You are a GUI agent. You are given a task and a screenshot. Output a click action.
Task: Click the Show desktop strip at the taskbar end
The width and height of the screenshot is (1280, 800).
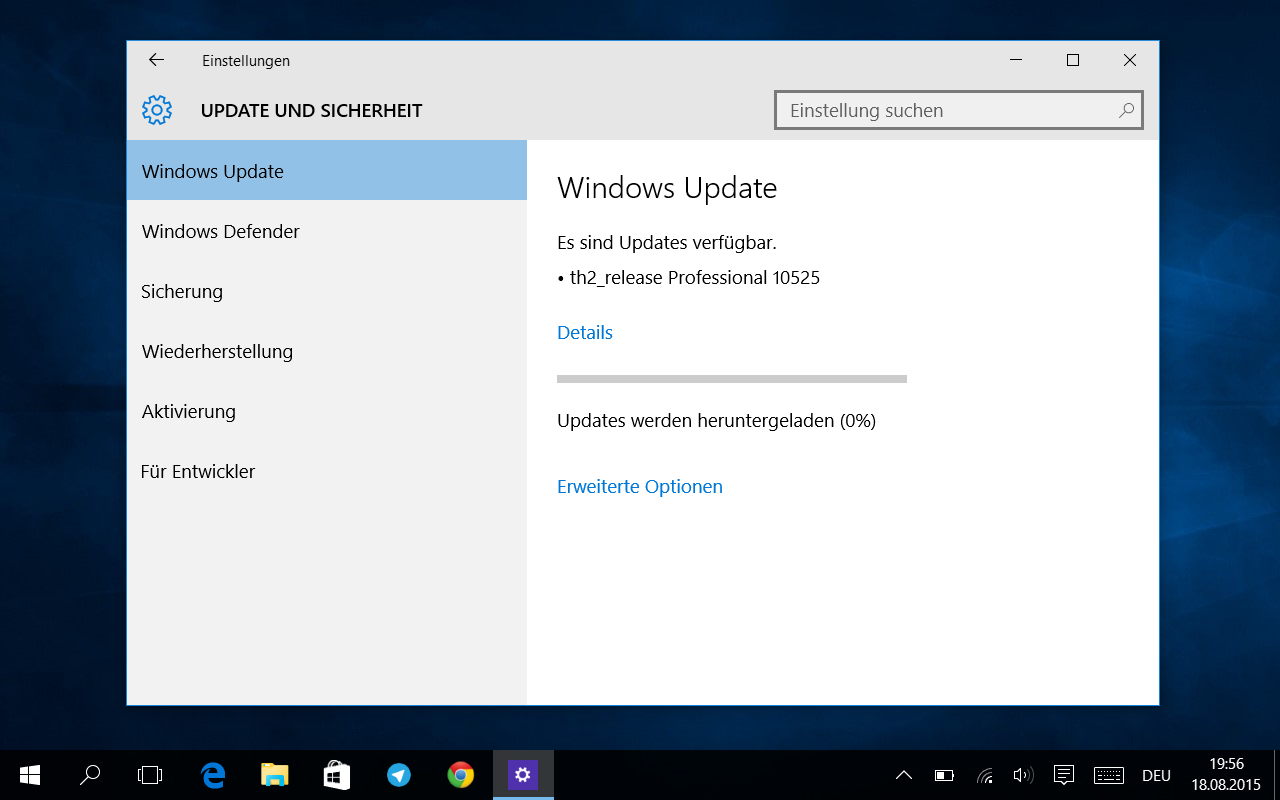[x=1276, y=775]
